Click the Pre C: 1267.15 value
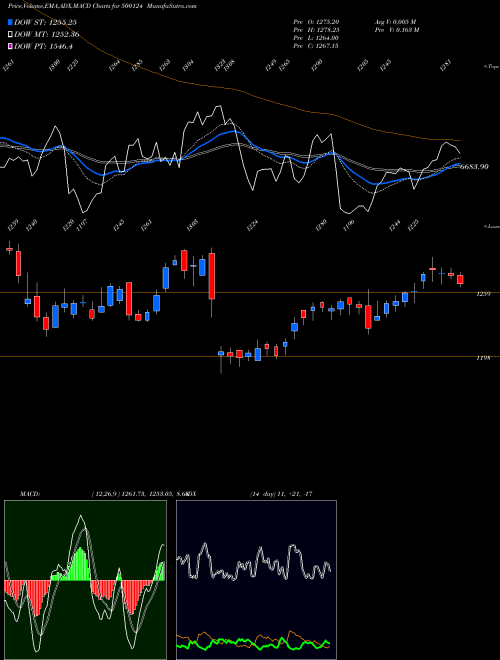This screenshot has width=500, height=660. point(316,45)
